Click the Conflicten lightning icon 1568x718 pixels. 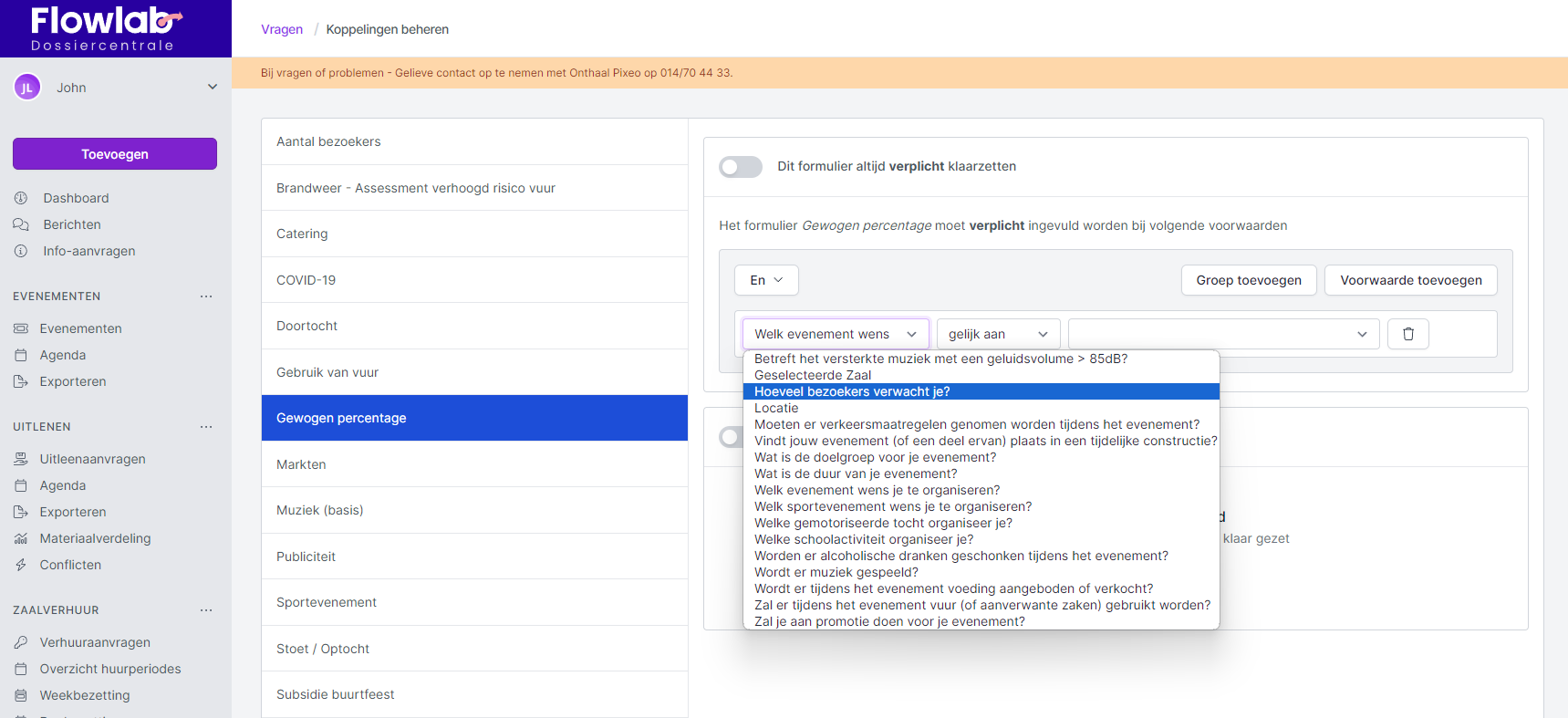tap(21, 565)
